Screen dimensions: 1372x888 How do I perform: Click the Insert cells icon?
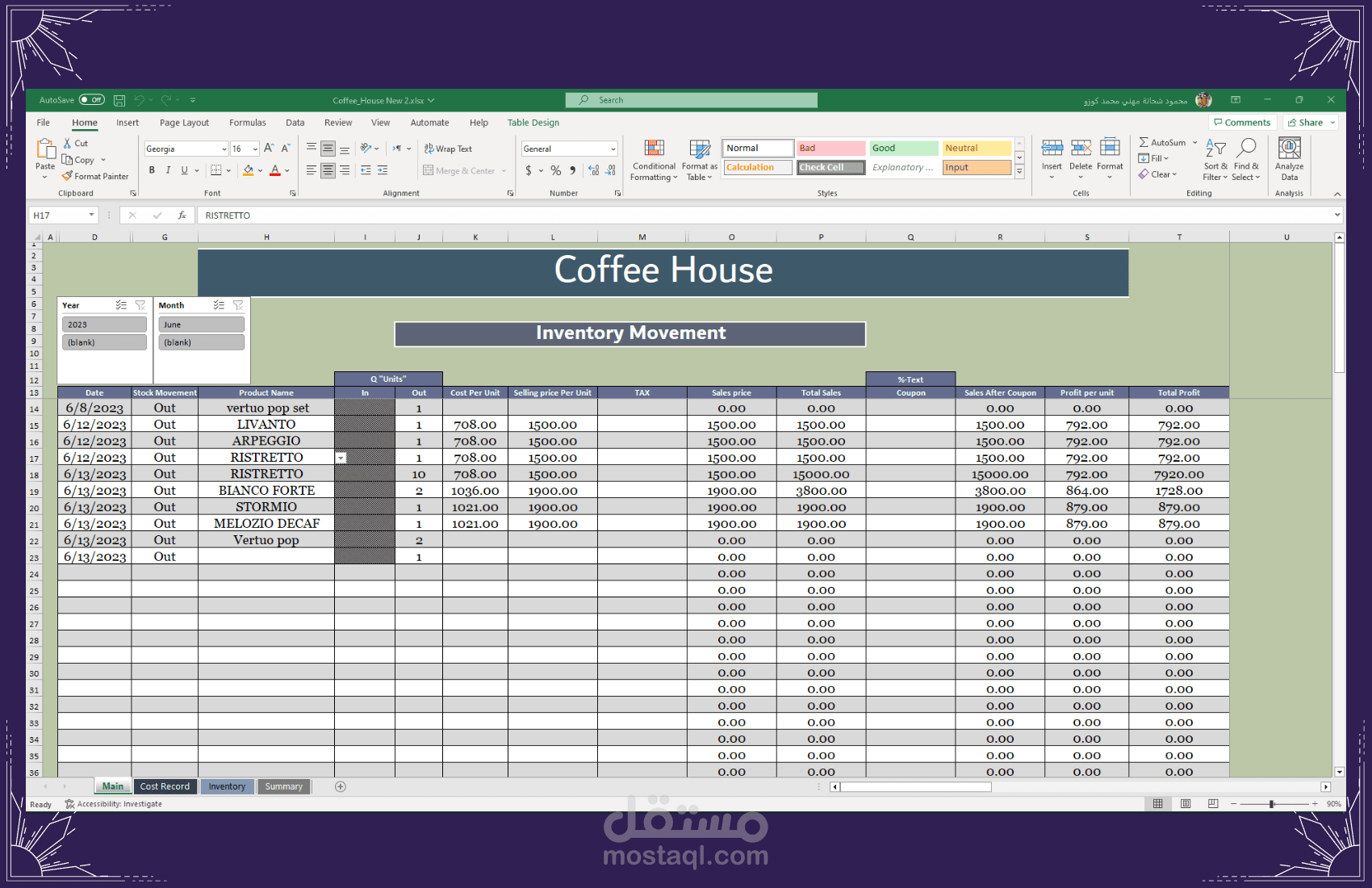[1052, 147]
